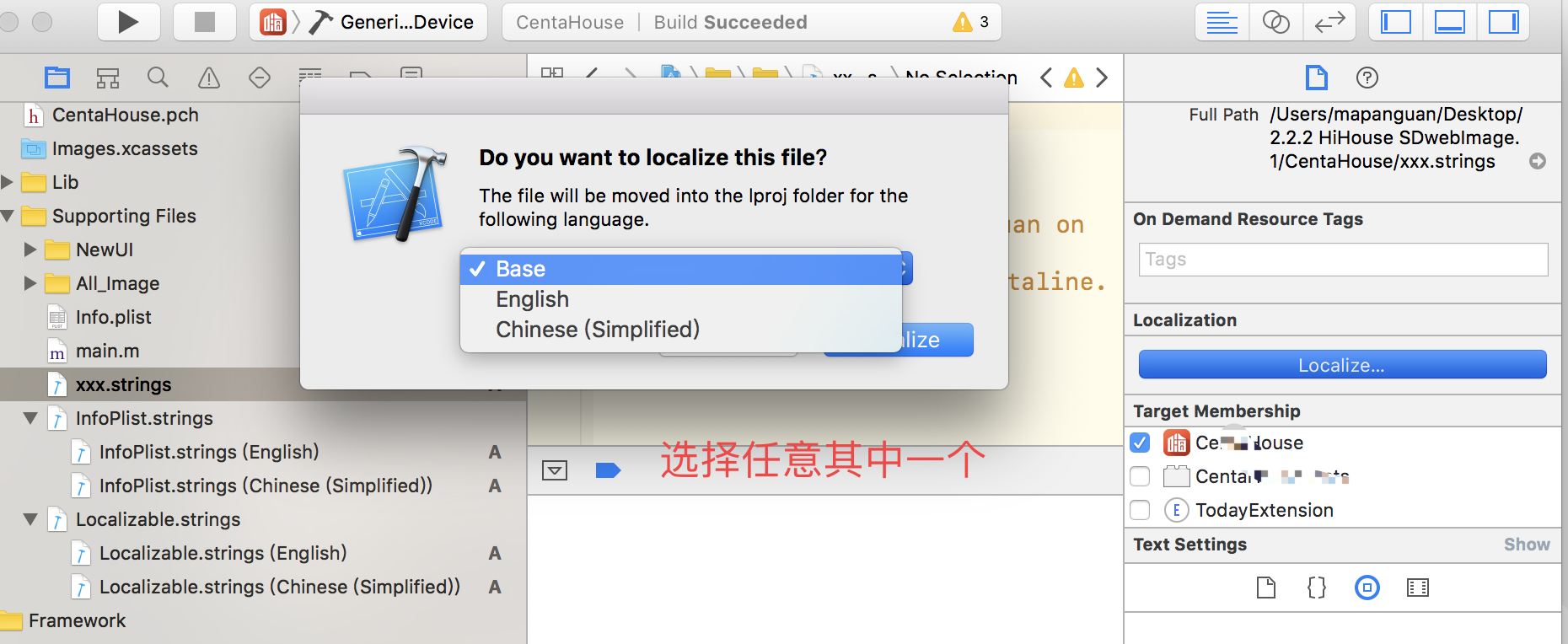The image size is (1568, 644).
Task: Show the Find navigator
Action: click(x=158, y=78)
